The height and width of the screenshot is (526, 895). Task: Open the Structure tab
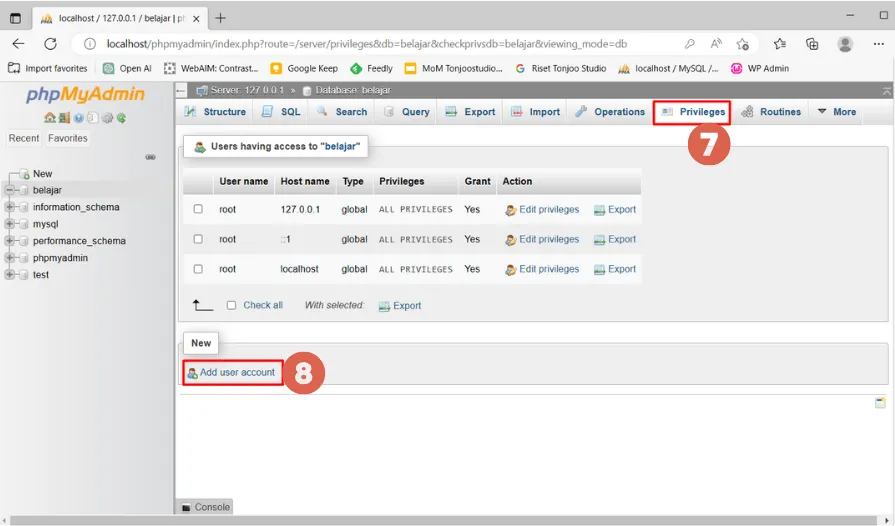[x=215, y=112]
